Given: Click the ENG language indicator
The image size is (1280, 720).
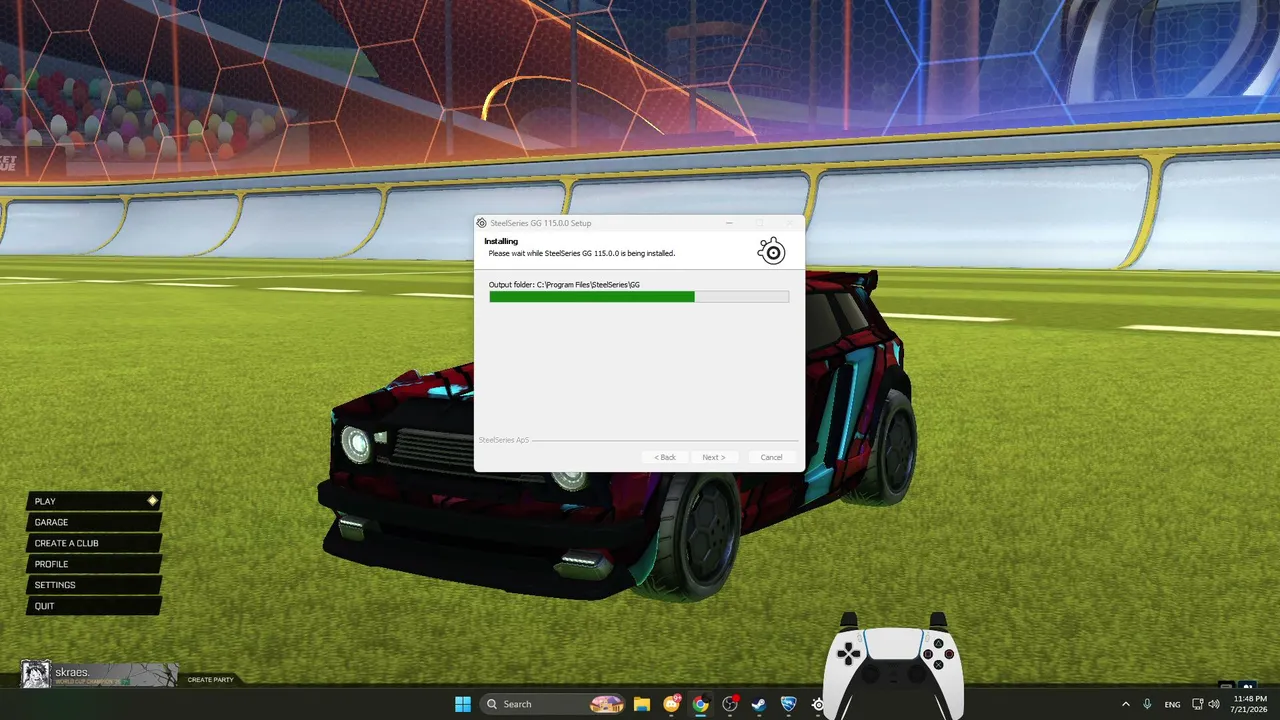Looking at the screenshot, I should [1172, 704].
